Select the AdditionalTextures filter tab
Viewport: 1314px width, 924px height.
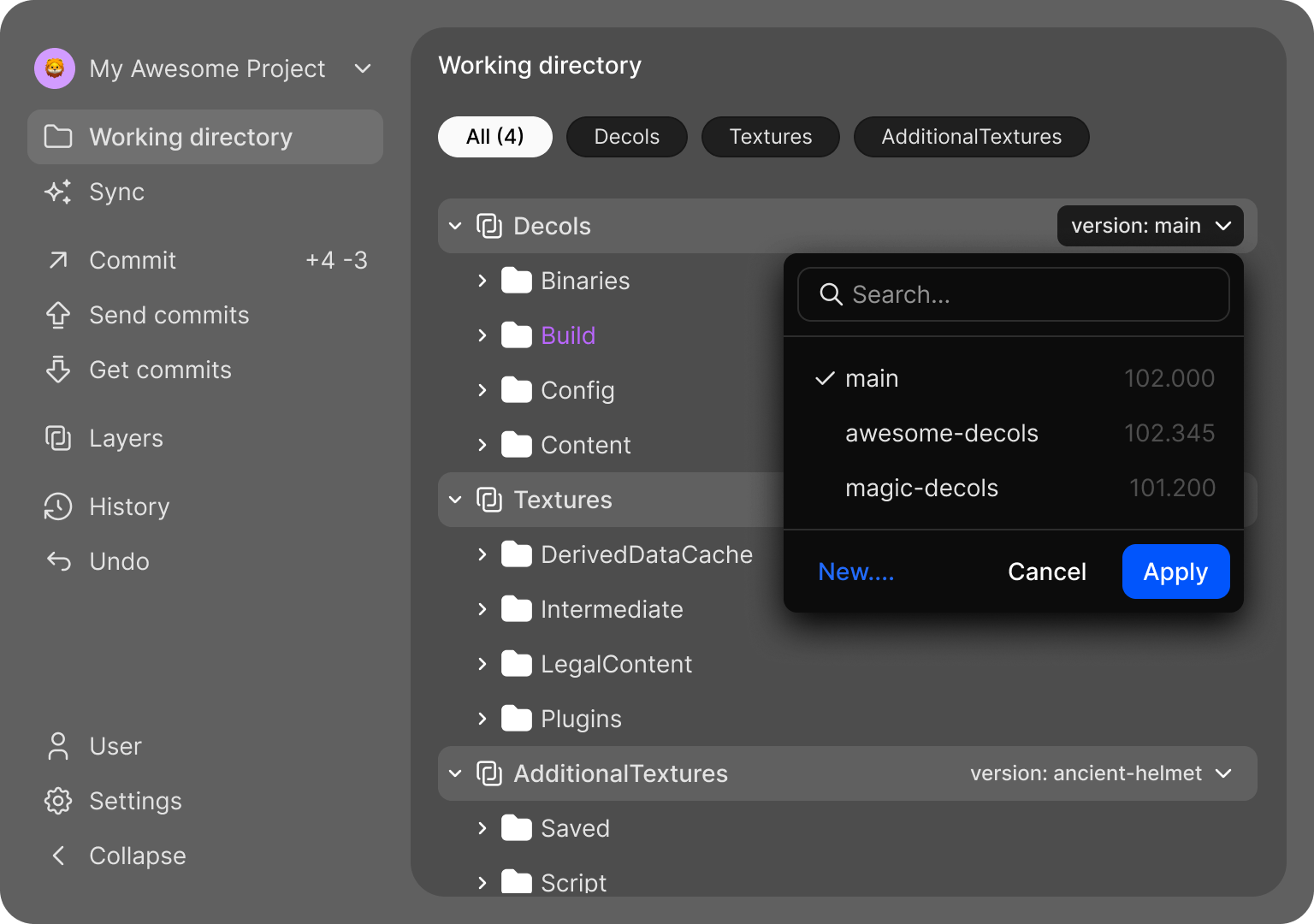point(971,137)
